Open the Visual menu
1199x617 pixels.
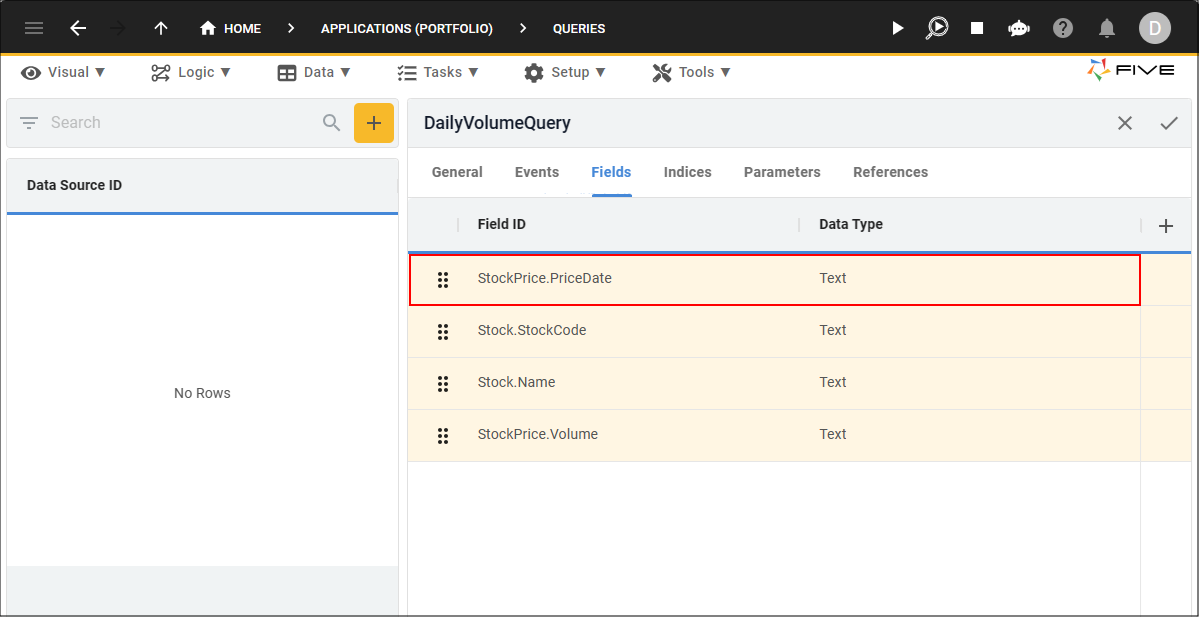(x=63, y=73)
